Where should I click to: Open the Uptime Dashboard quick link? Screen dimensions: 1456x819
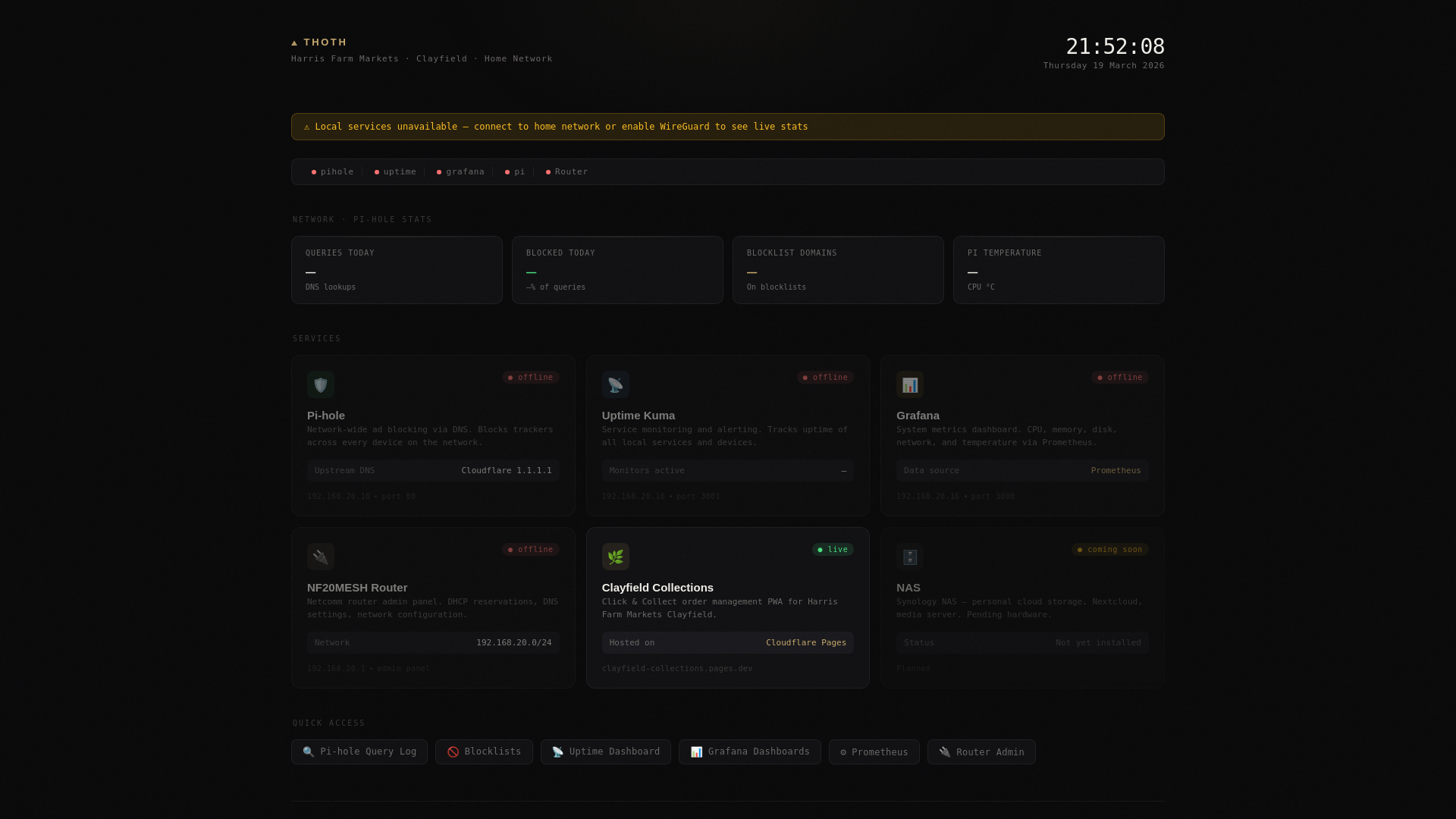(x=606, y=752)
